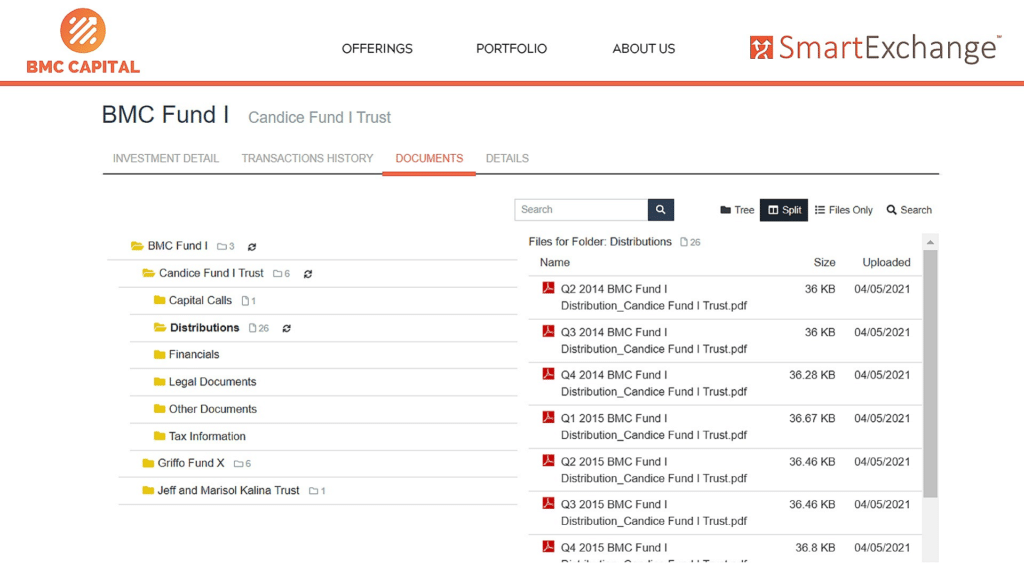
Task: Refresh the Candice Fund I Trust folder
Action: tap(308, 274)
